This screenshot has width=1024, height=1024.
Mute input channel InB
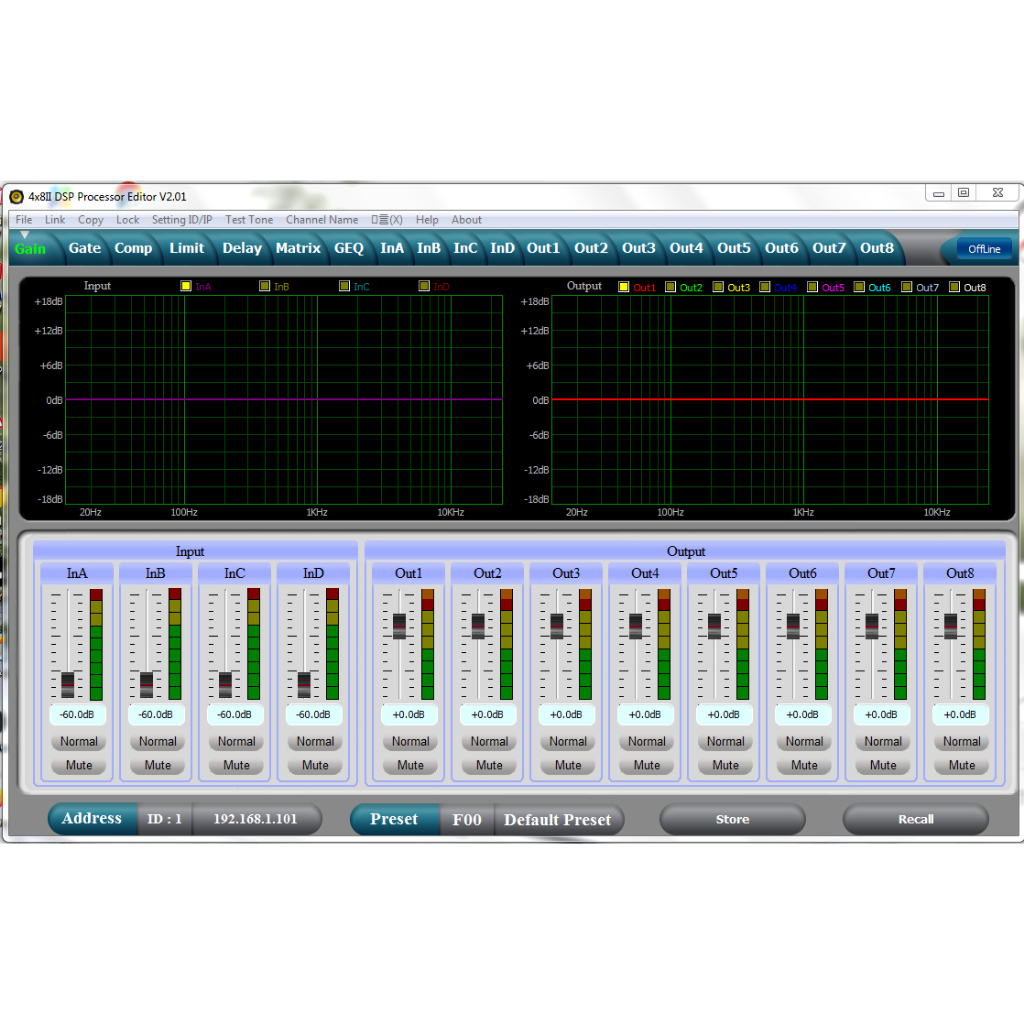157,765
